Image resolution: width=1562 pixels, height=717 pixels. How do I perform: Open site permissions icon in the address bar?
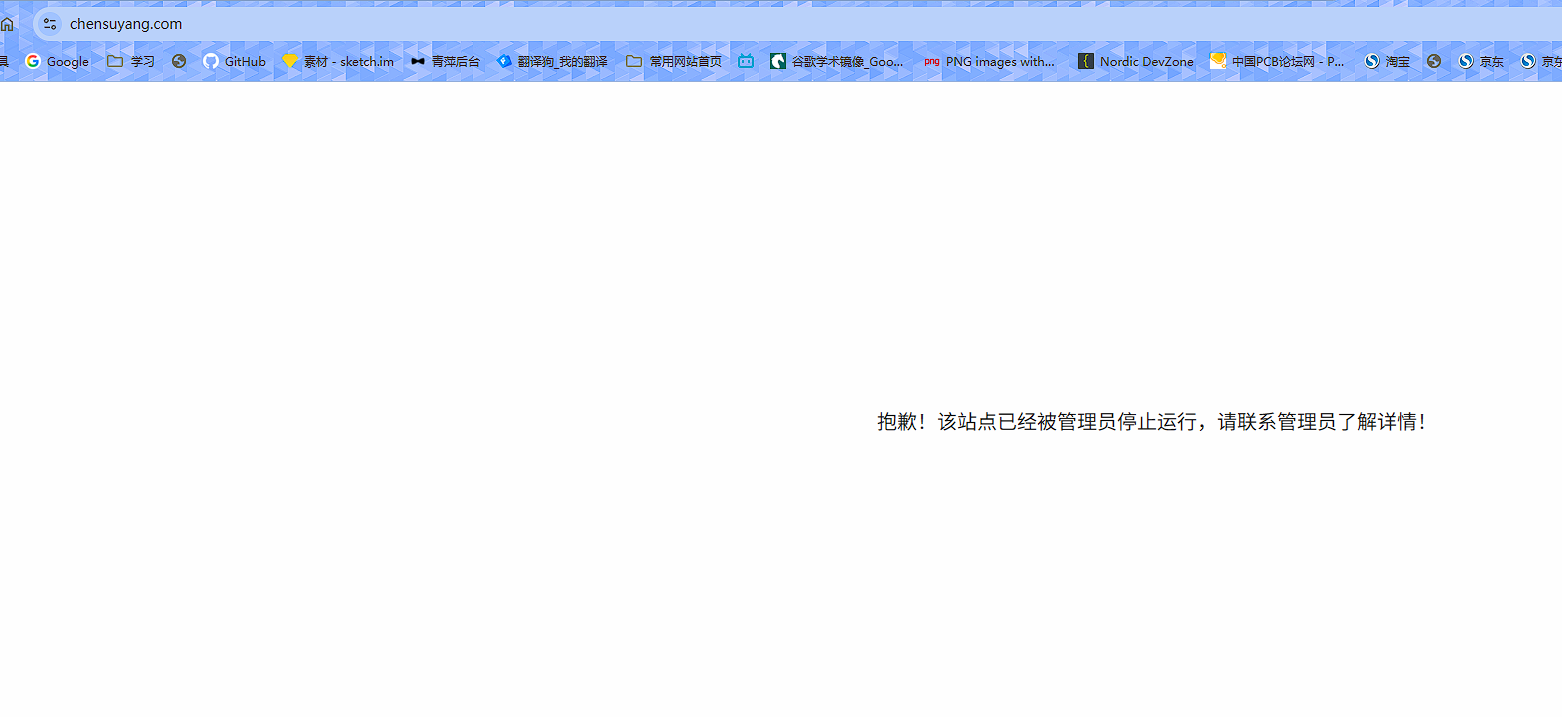[x=49, y=23]
